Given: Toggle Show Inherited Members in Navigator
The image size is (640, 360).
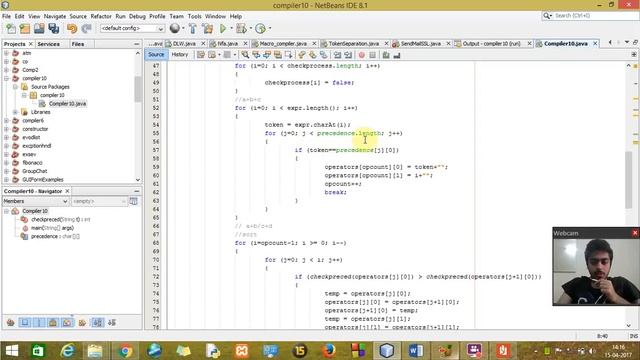Looking at the screenshot, I should [x=11, y=323].
